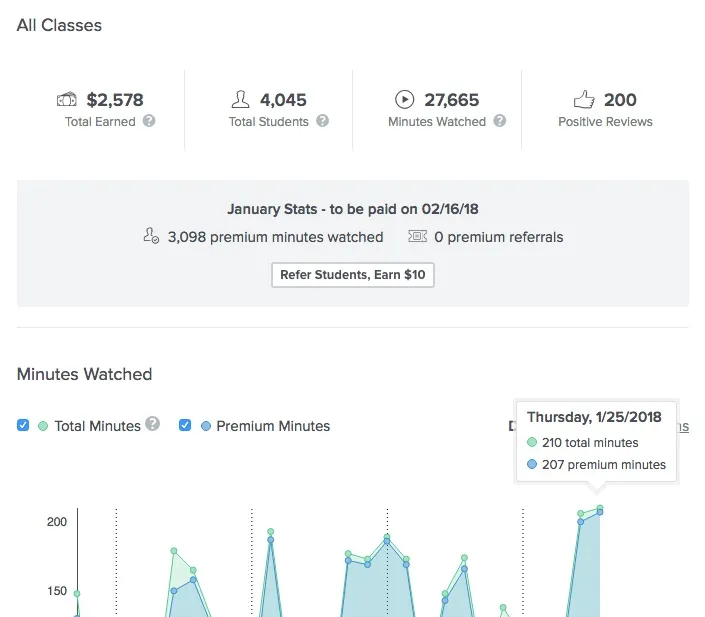Click the 4,045 total students value

pyautogui.click(x=283, y=100)
